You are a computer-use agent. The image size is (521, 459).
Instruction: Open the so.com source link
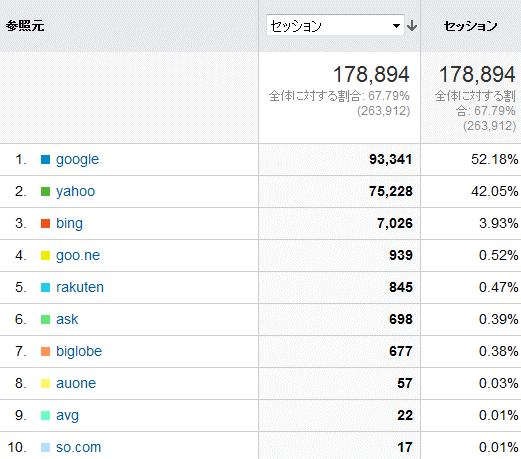point(79,447)
